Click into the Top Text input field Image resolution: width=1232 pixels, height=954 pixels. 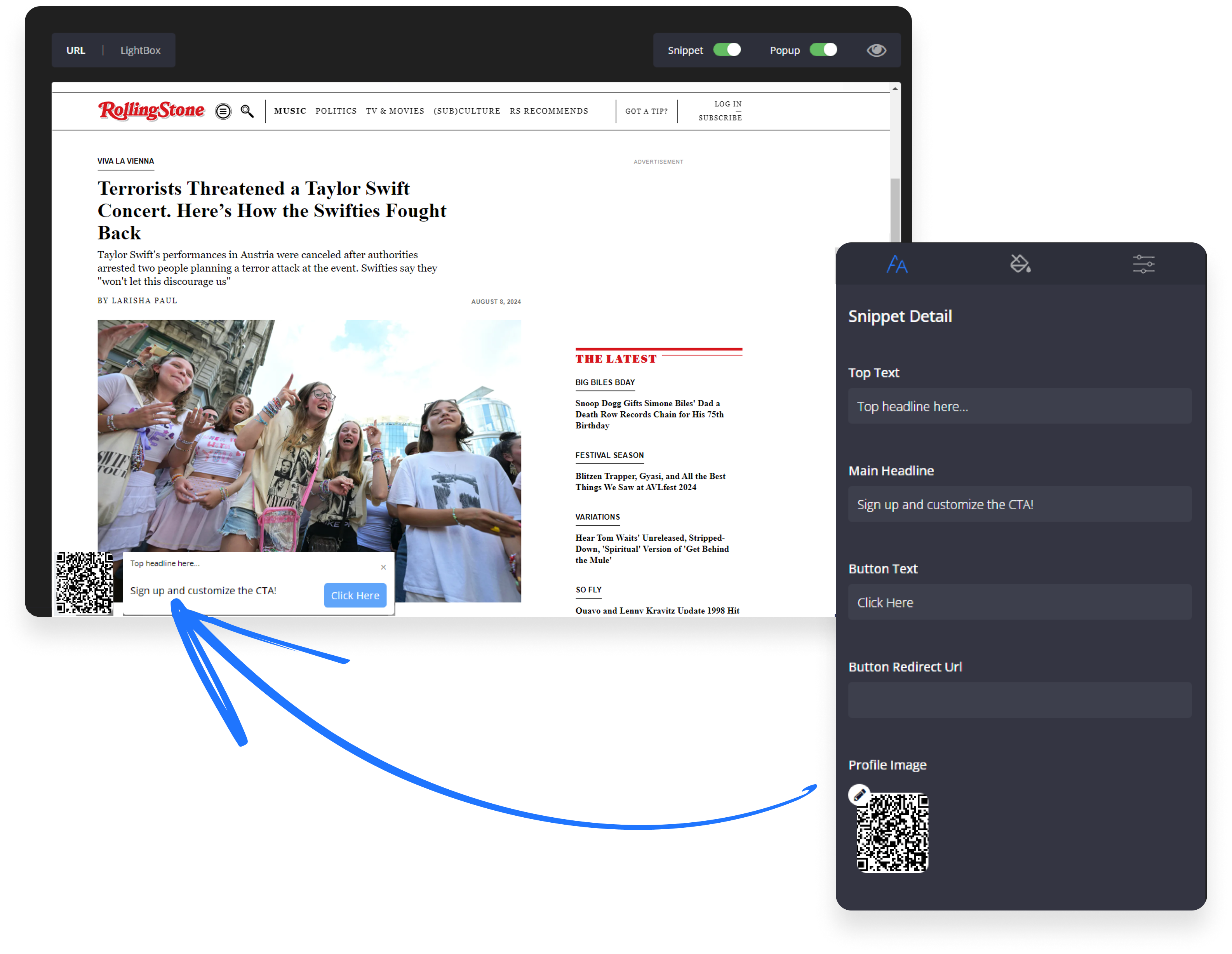click(1019, 406)
